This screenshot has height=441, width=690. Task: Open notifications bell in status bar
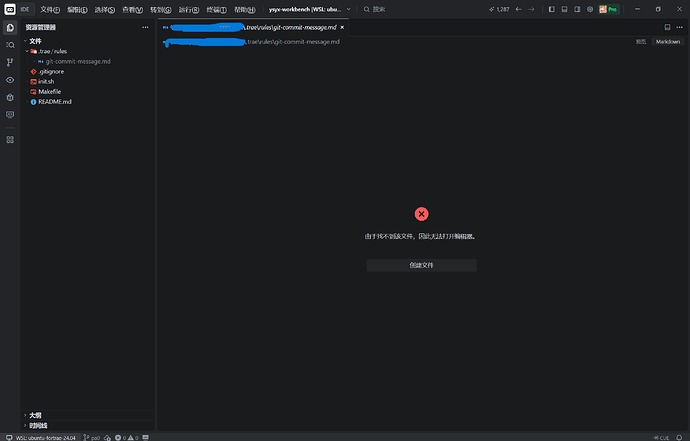679,437
